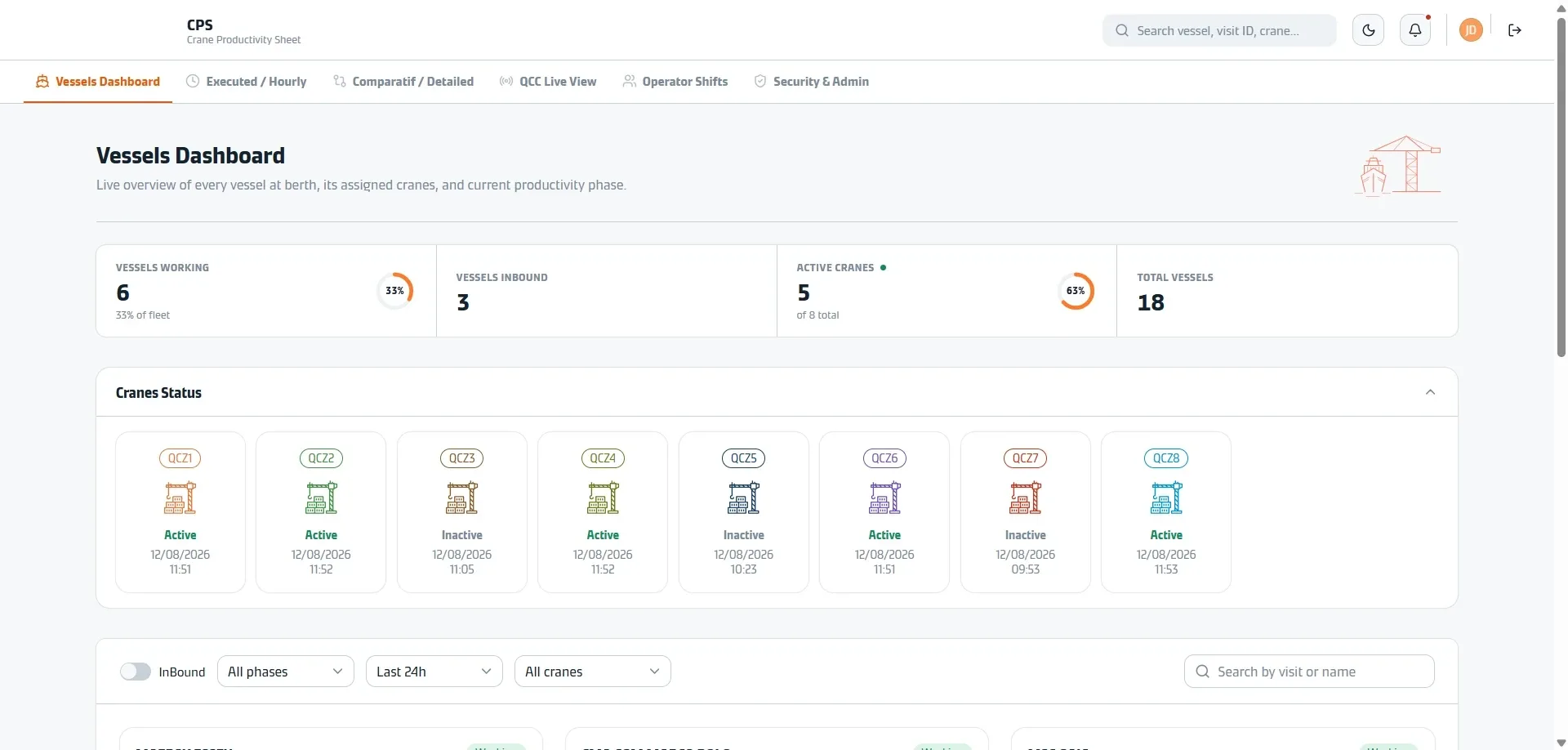The height and width of the screenshot is (750, 1568).
Task: Open notifications bell icon
Action: tap(1415, 30)
